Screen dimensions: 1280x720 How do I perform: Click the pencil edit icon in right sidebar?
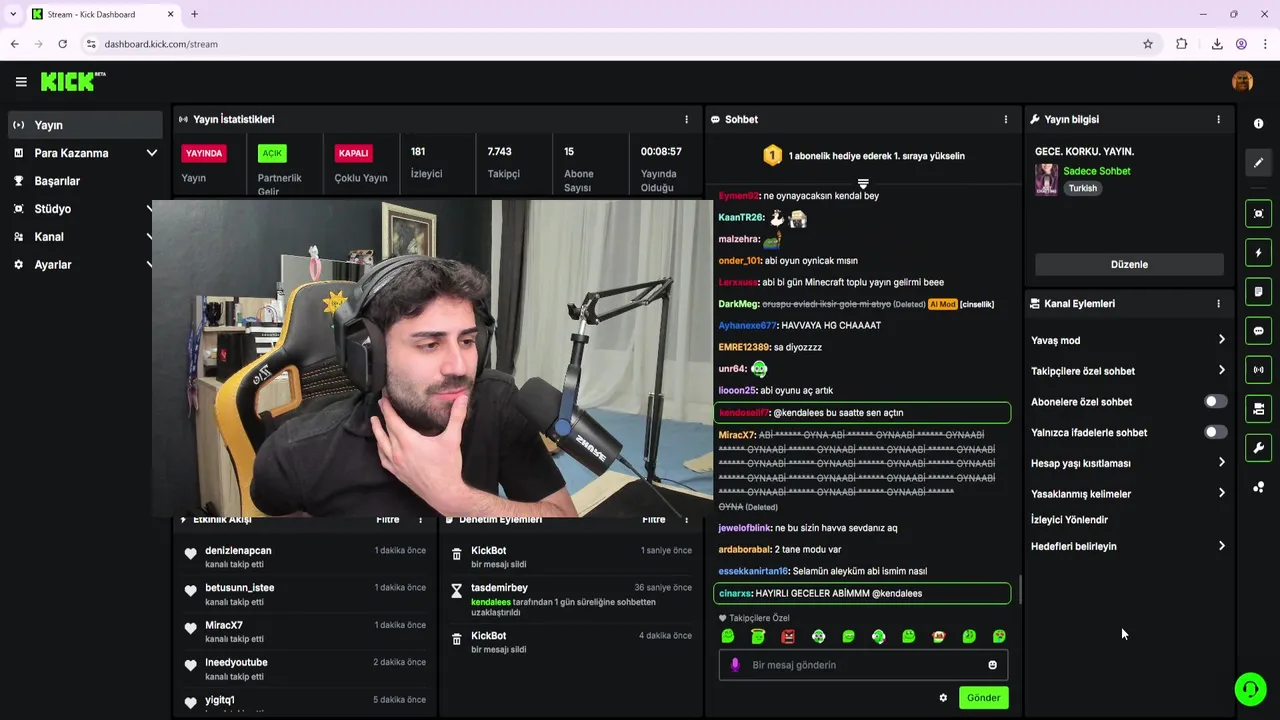point(1258,163)
